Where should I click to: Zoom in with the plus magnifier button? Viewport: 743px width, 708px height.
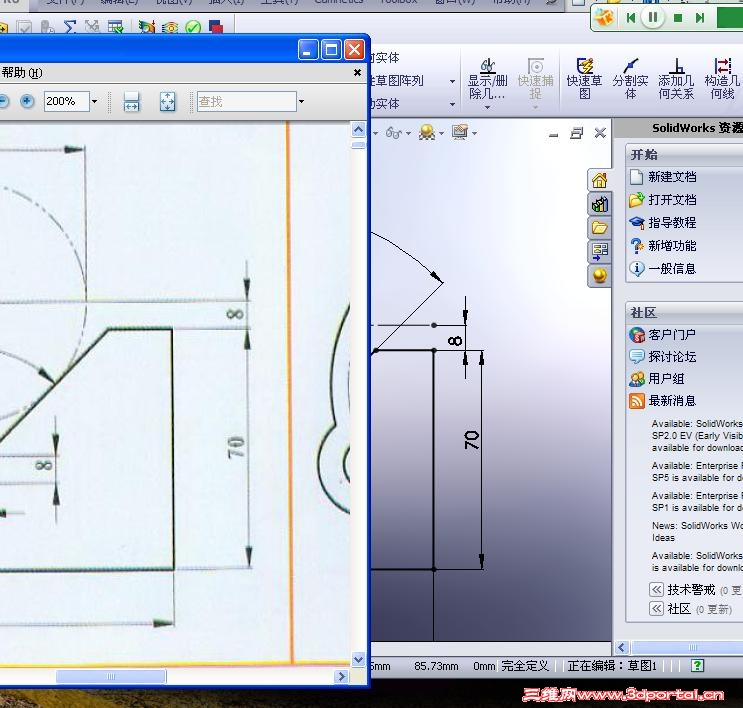pos(27,101)
